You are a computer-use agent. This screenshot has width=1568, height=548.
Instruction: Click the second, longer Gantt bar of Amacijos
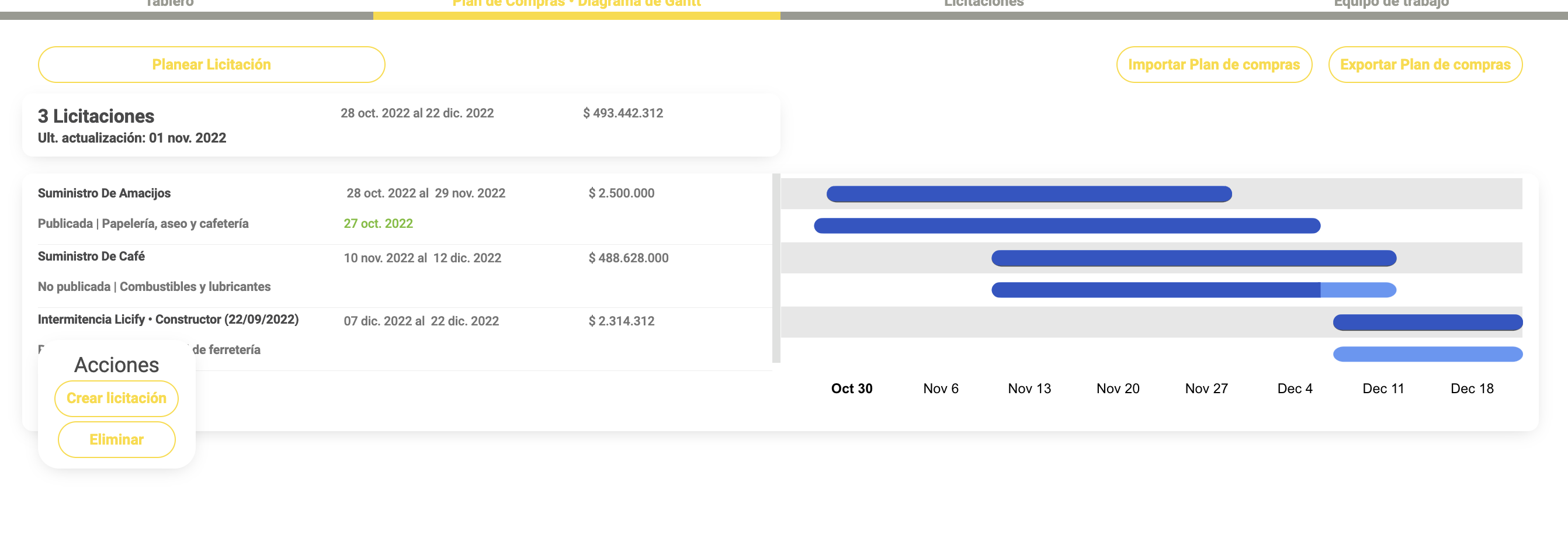coord(1067,226)
